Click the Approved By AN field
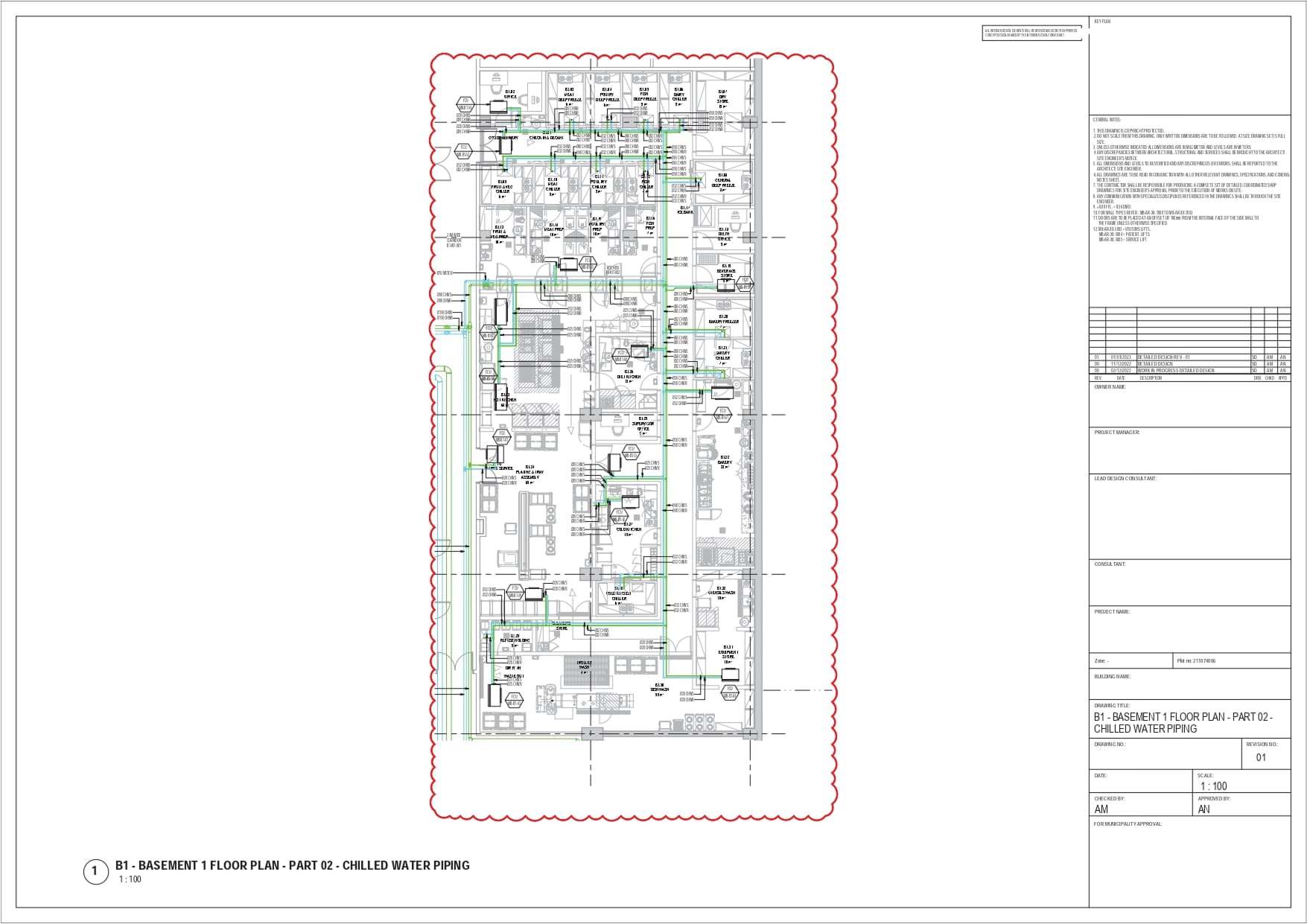 pyautogui.click(x=1203, y=809)
